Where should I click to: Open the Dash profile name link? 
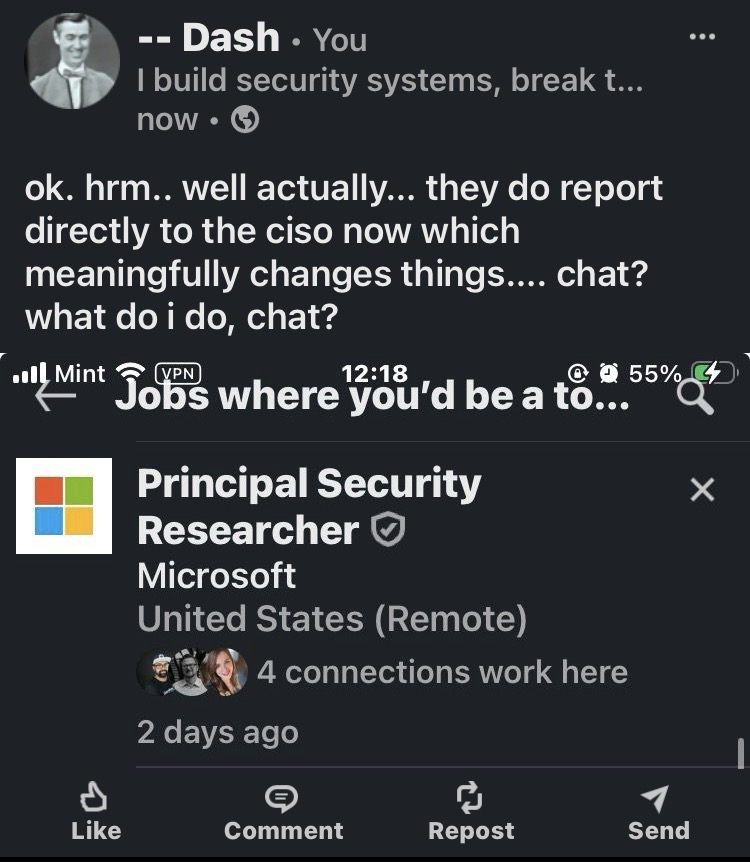pos(210,38)
